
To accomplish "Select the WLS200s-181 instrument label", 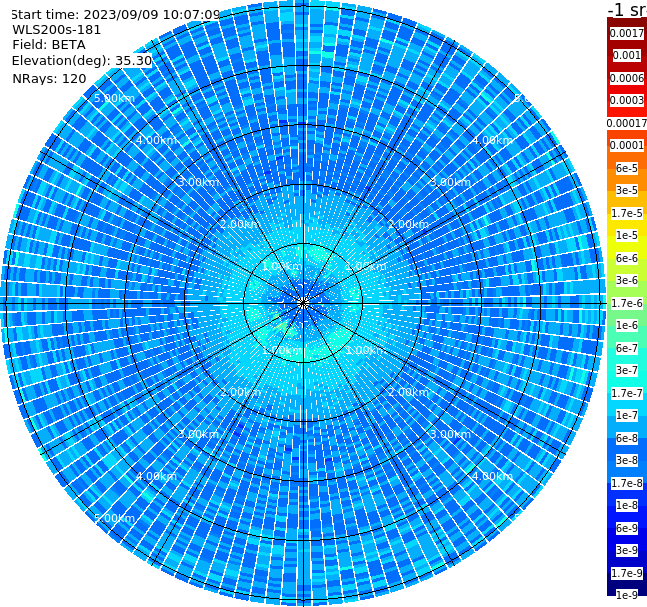I will tap(57, 30).
